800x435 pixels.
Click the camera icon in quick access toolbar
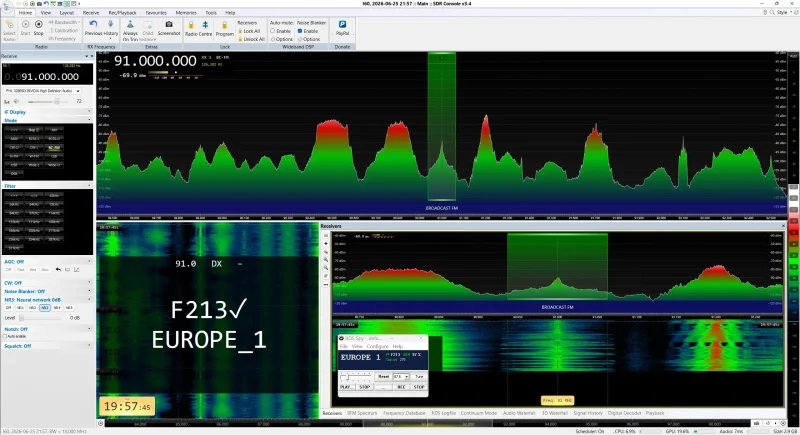[39, 4]
